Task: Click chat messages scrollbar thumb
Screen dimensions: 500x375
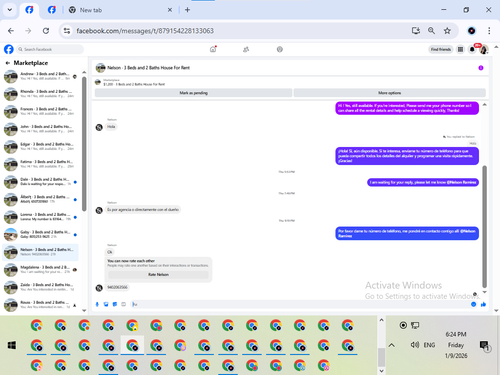Action: coord(484,227)
